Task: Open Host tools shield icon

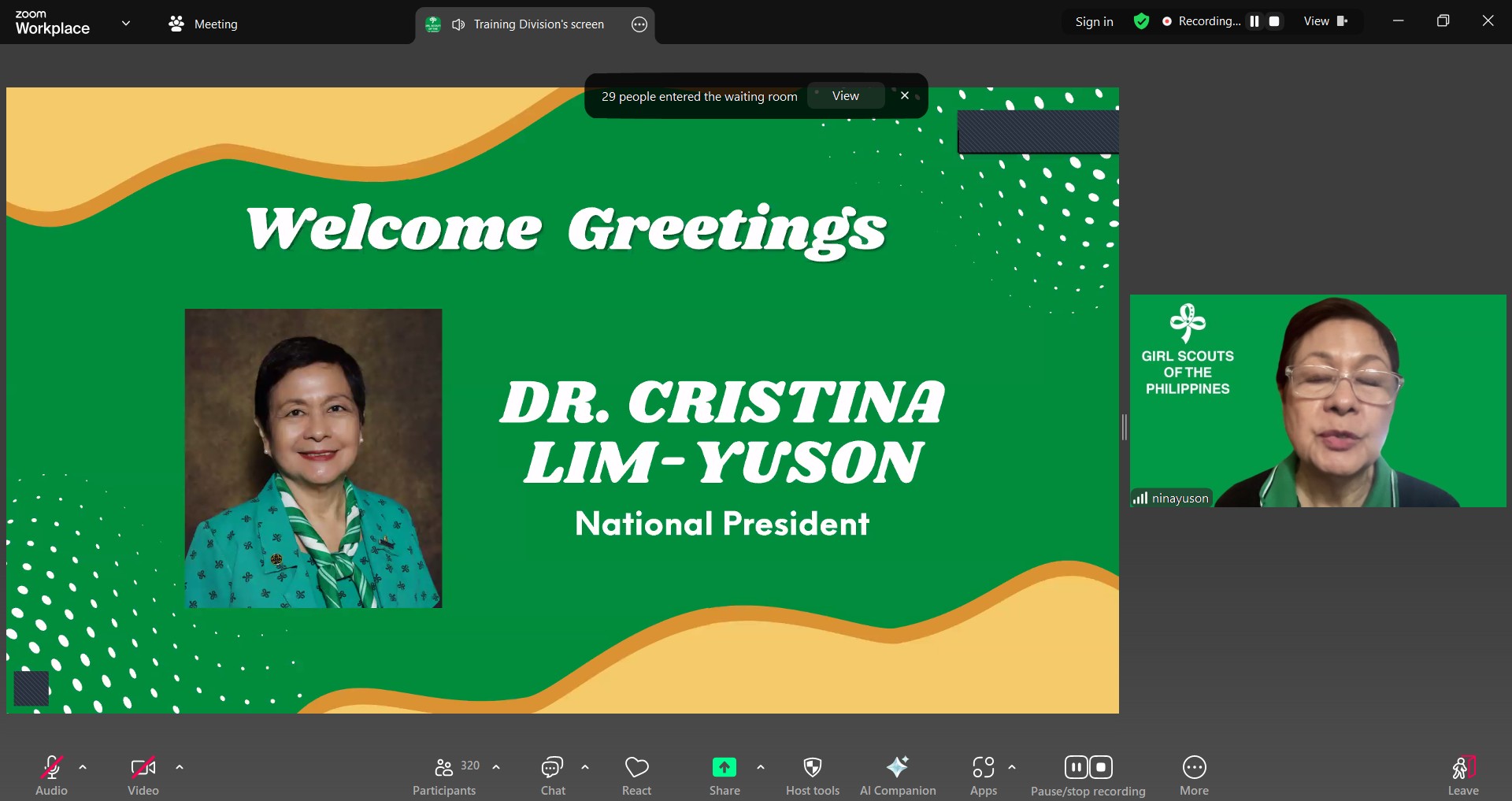Action: click(x=813, y=767)
